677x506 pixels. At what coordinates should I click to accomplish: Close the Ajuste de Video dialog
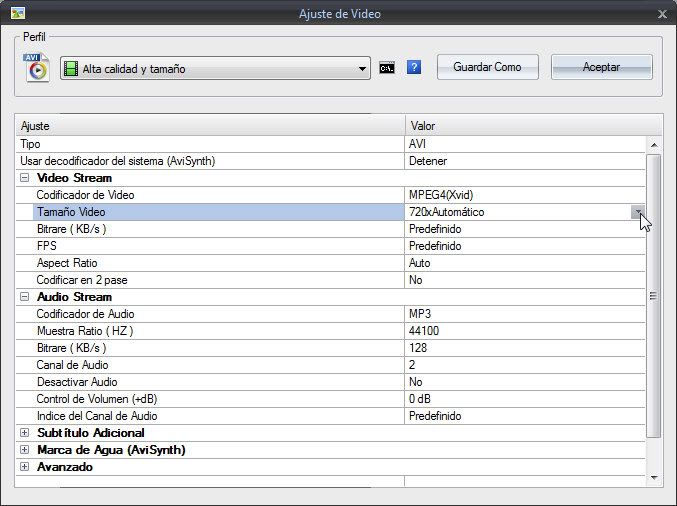[662, 14]
